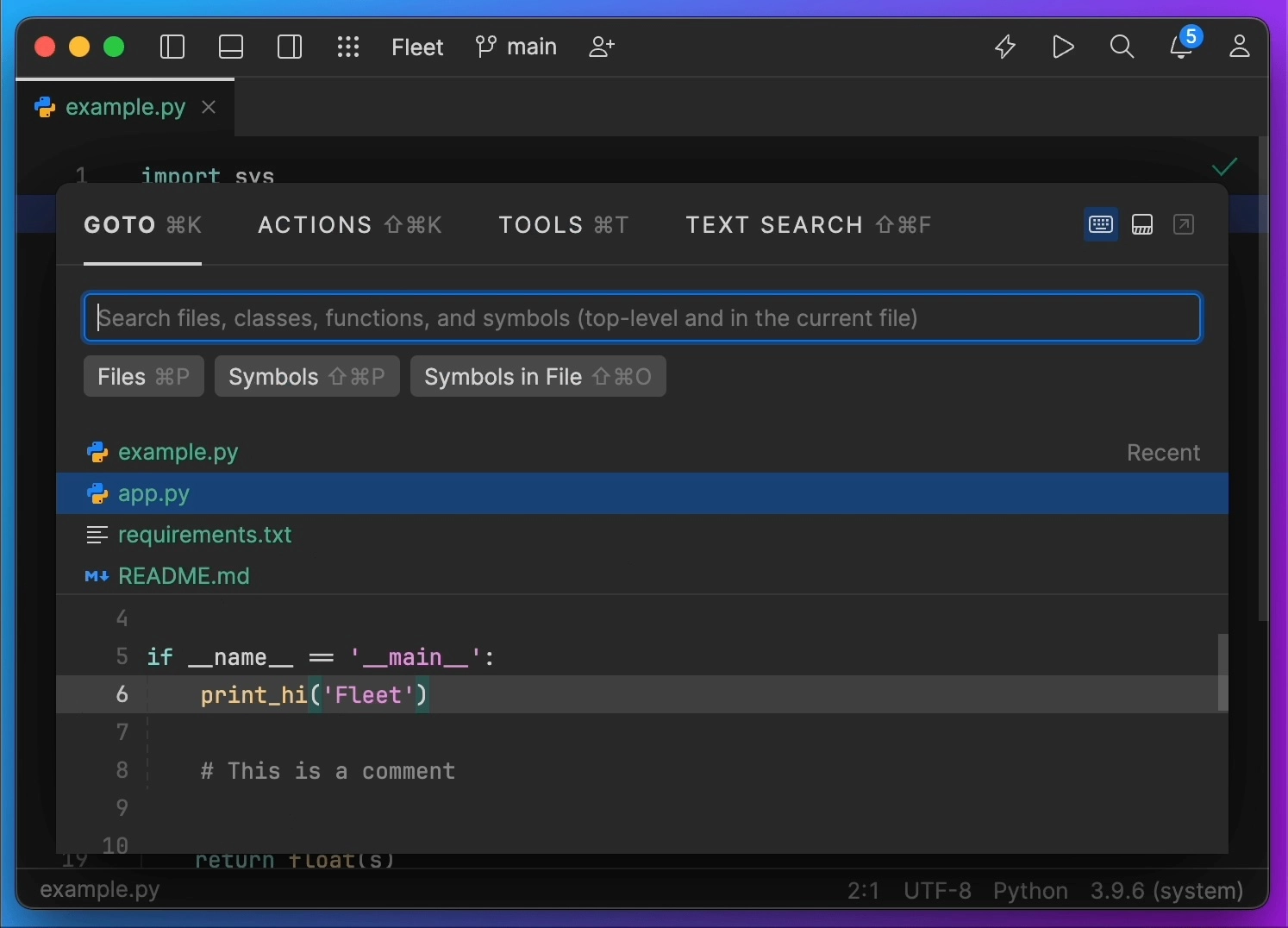Viewport: 1288px width, 928px height.
Task: Open the 3.9.6 (system) interpreter selector
Action: coord(1166,890)
